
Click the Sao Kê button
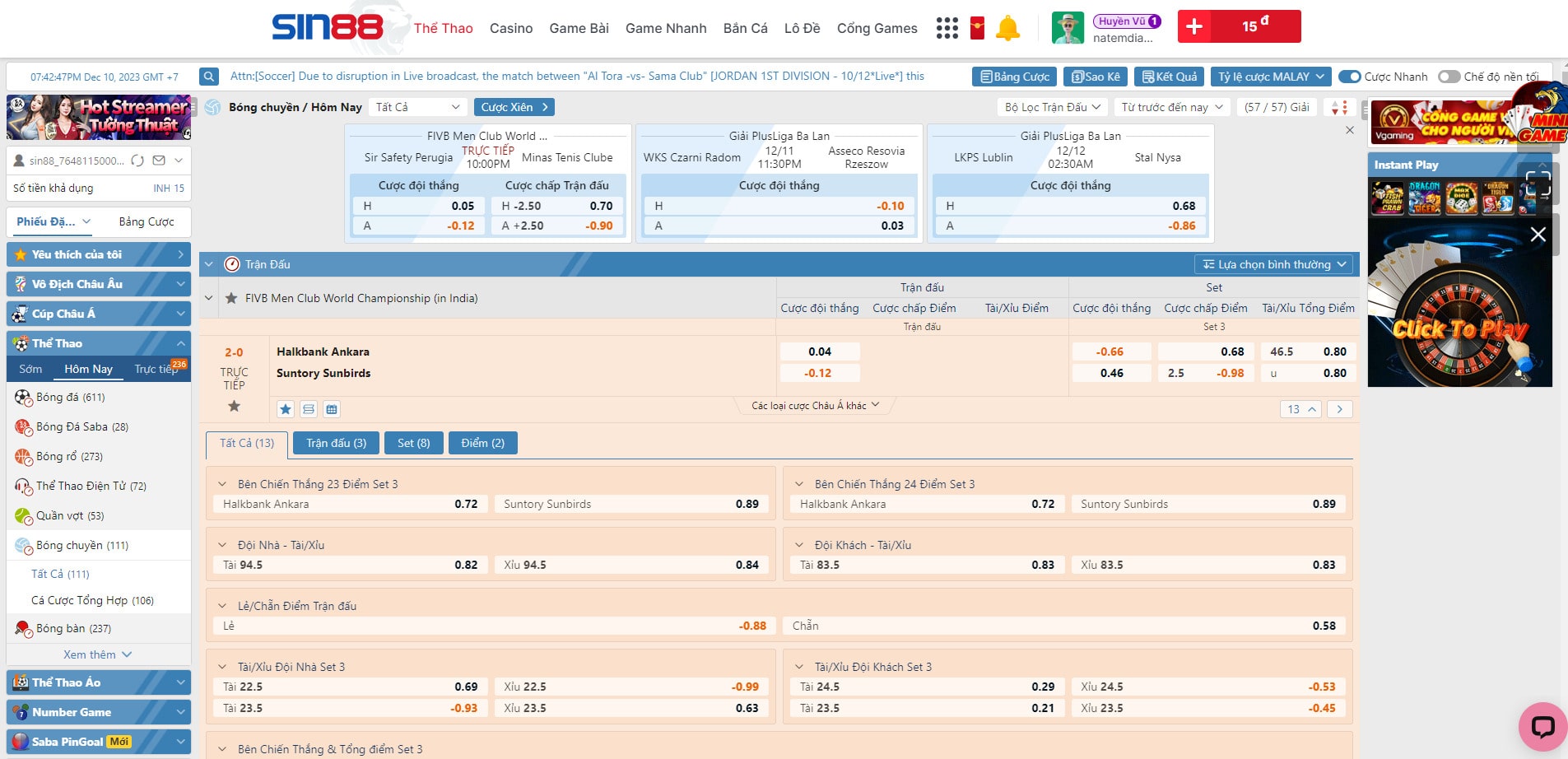tap(1096, 77)
